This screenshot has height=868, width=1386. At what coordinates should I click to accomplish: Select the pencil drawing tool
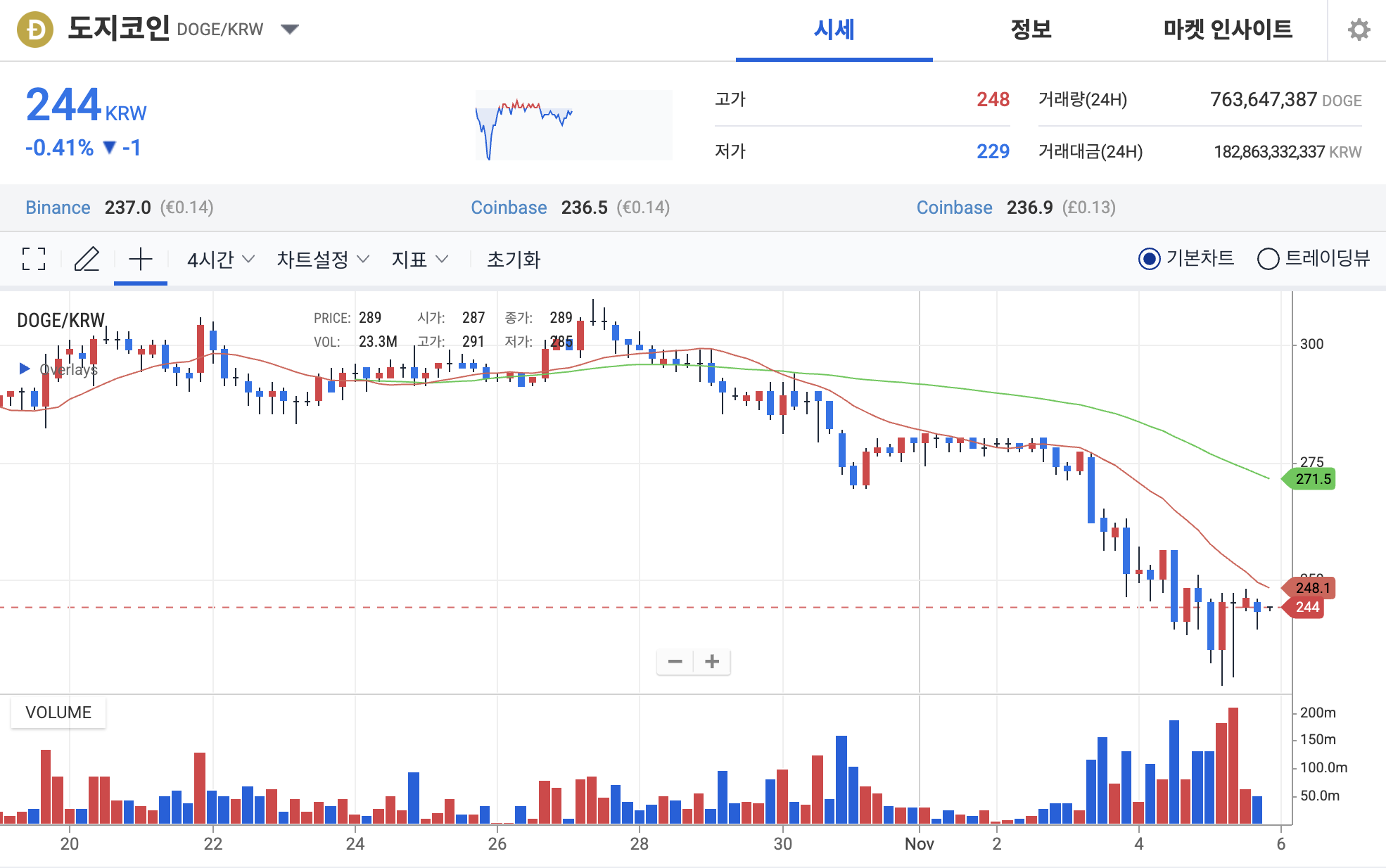point(87,259)
